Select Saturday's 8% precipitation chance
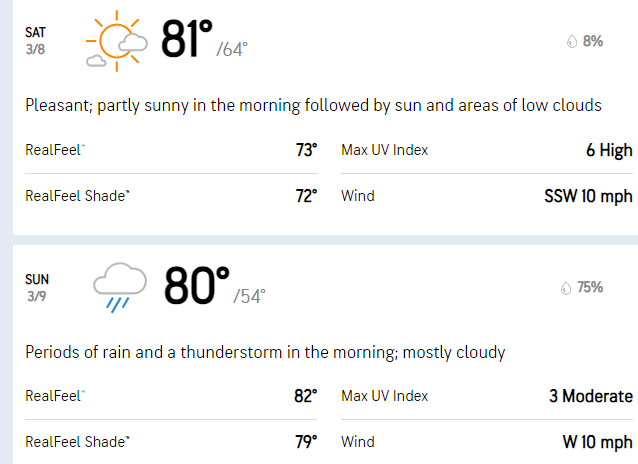 (592, 41)
